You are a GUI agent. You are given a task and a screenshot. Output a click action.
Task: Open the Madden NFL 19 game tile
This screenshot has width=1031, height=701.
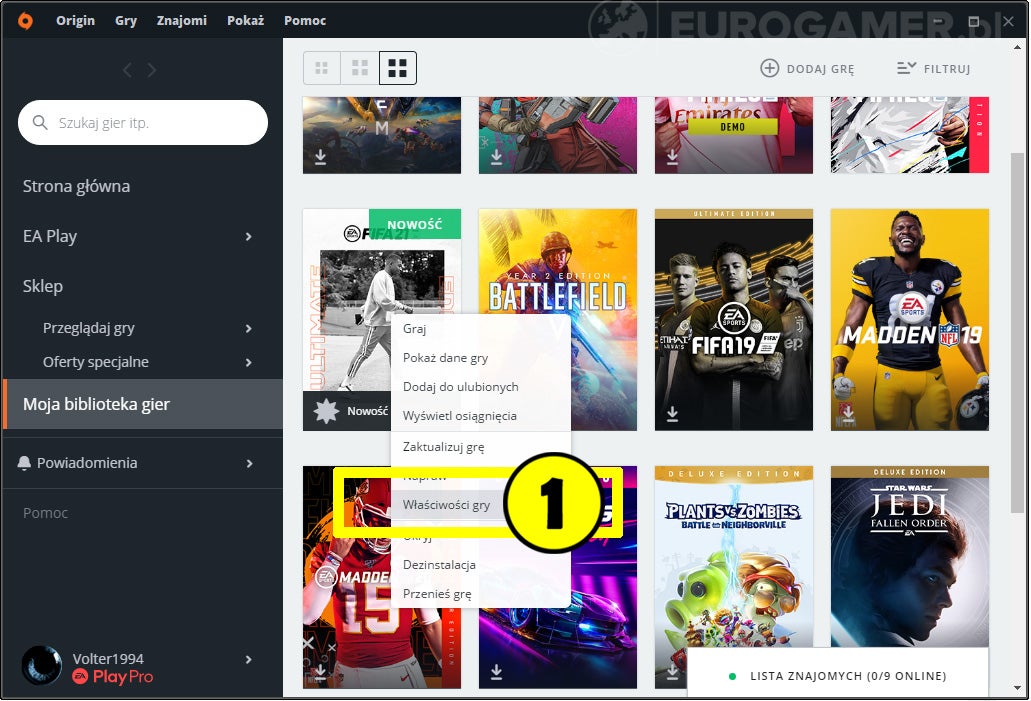click(x=910, y=320)
